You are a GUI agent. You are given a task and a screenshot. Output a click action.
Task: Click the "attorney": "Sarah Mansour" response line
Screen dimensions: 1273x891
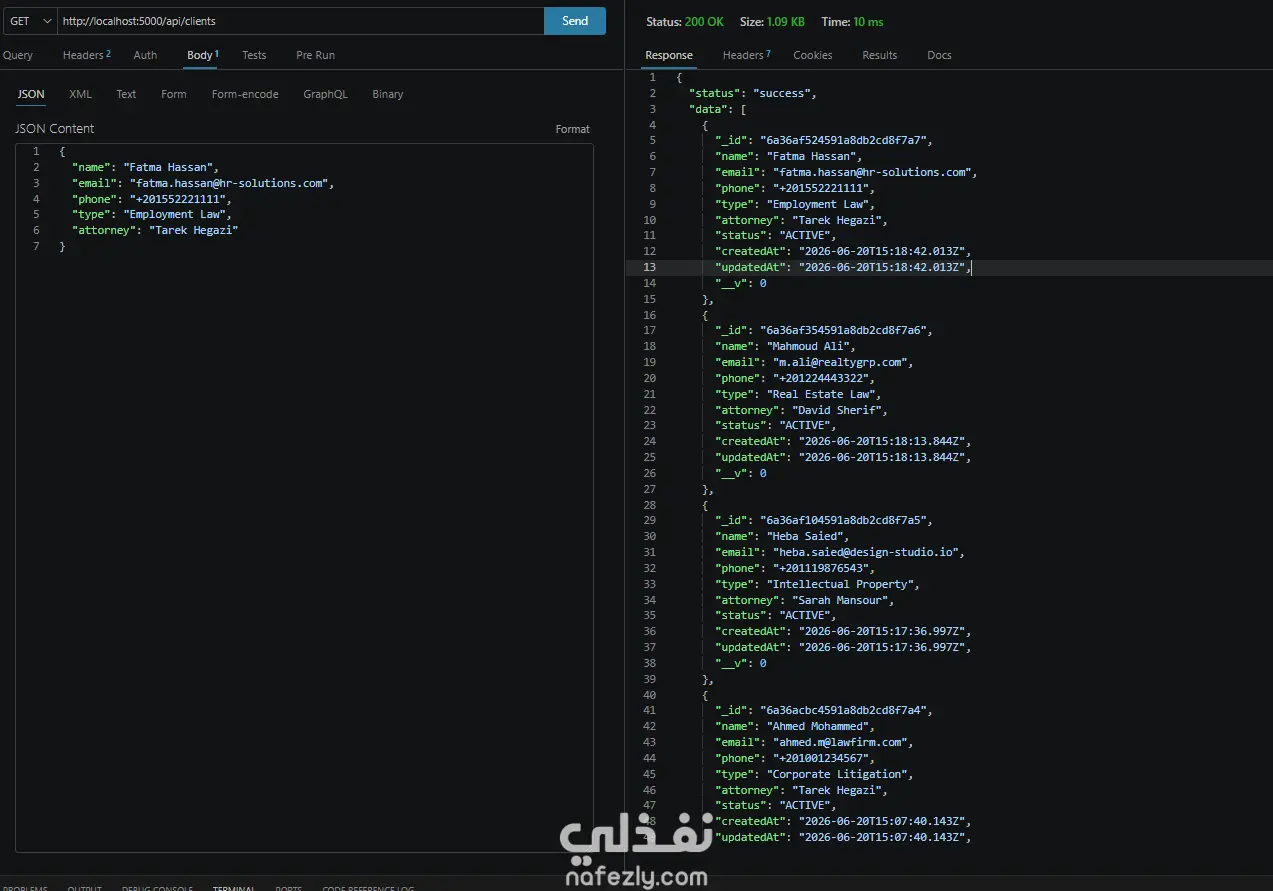pos(804,600)
